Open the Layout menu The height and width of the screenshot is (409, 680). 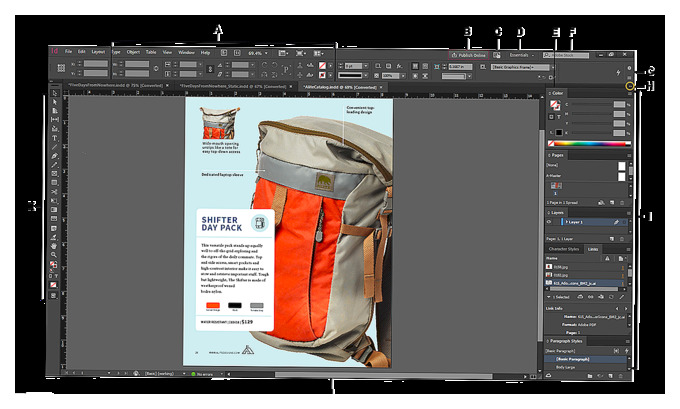[98, 52]
